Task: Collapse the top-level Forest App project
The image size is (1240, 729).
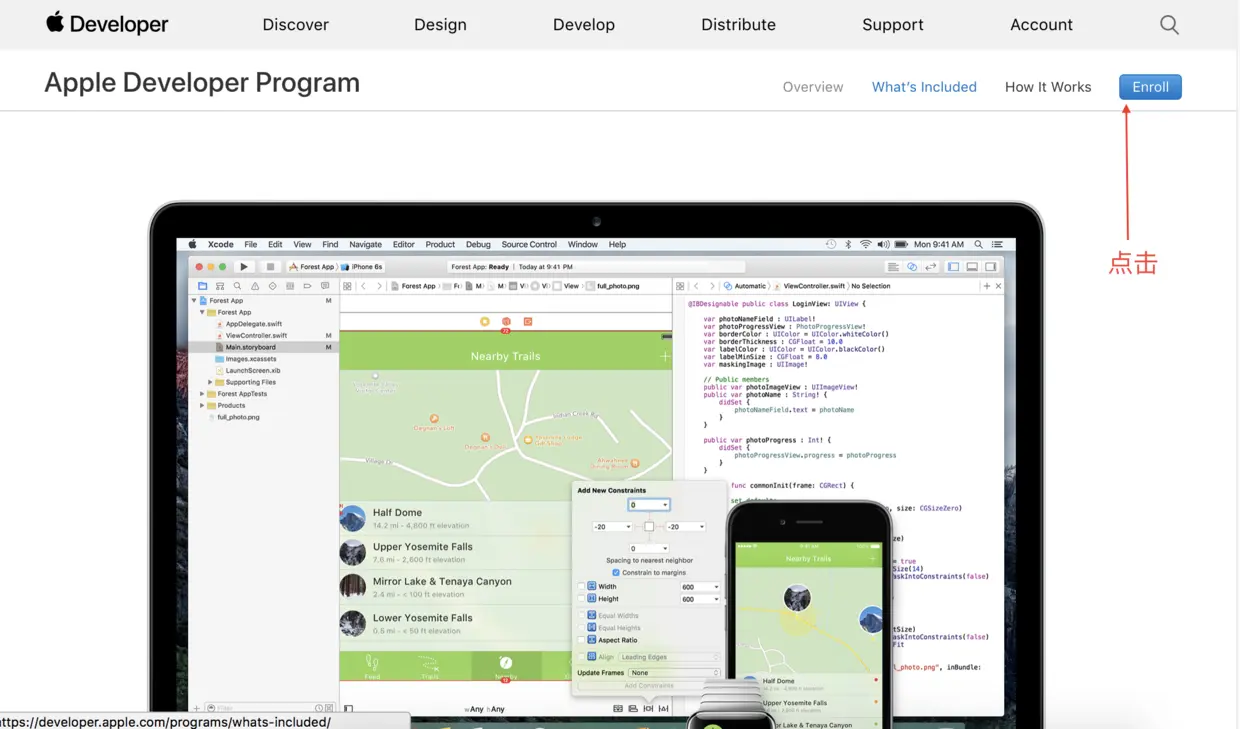Action: click(194, 300)
